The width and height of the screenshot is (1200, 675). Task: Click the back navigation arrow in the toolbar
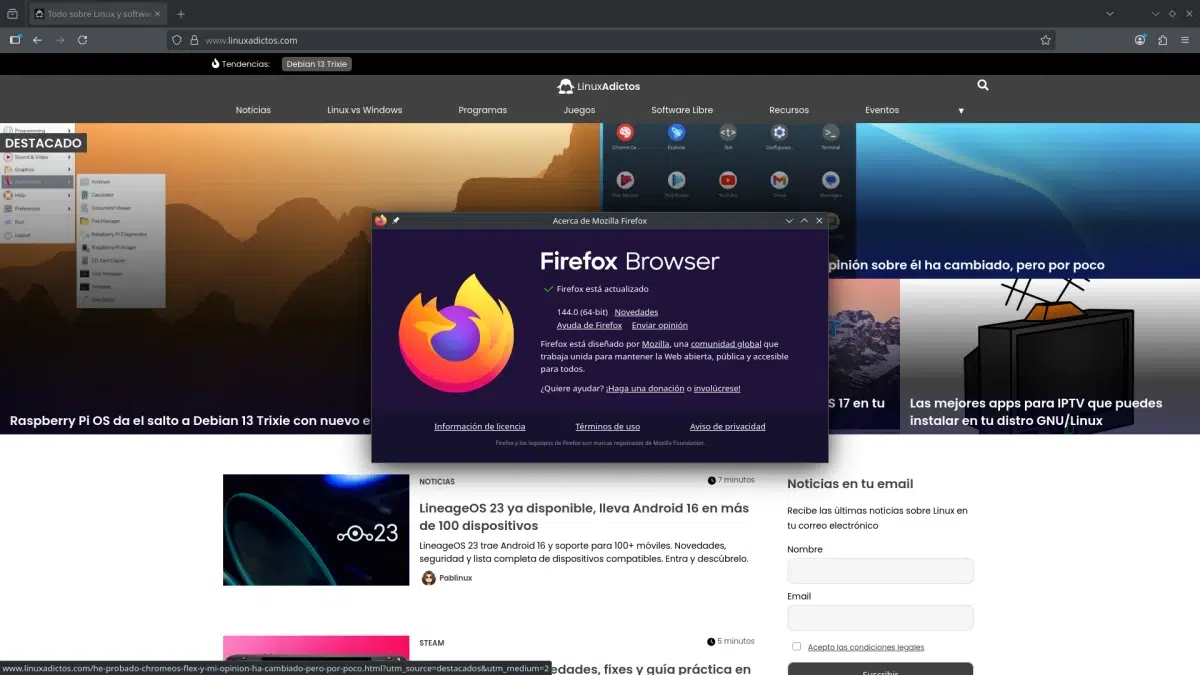[x=37, y=40]
